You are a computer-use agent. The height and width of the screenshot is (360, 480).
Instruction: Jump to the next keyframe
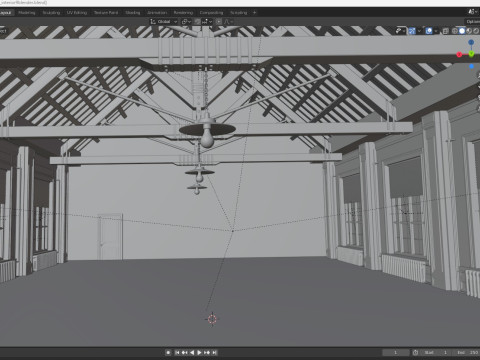tap(207, 352)
